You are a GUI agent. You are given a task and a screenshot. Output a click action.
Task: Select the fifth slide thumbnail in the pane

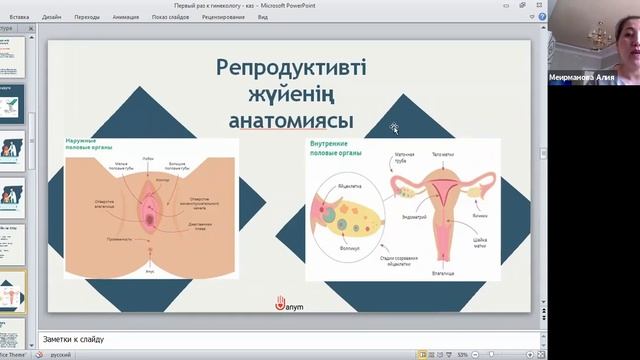pos(12,244)
